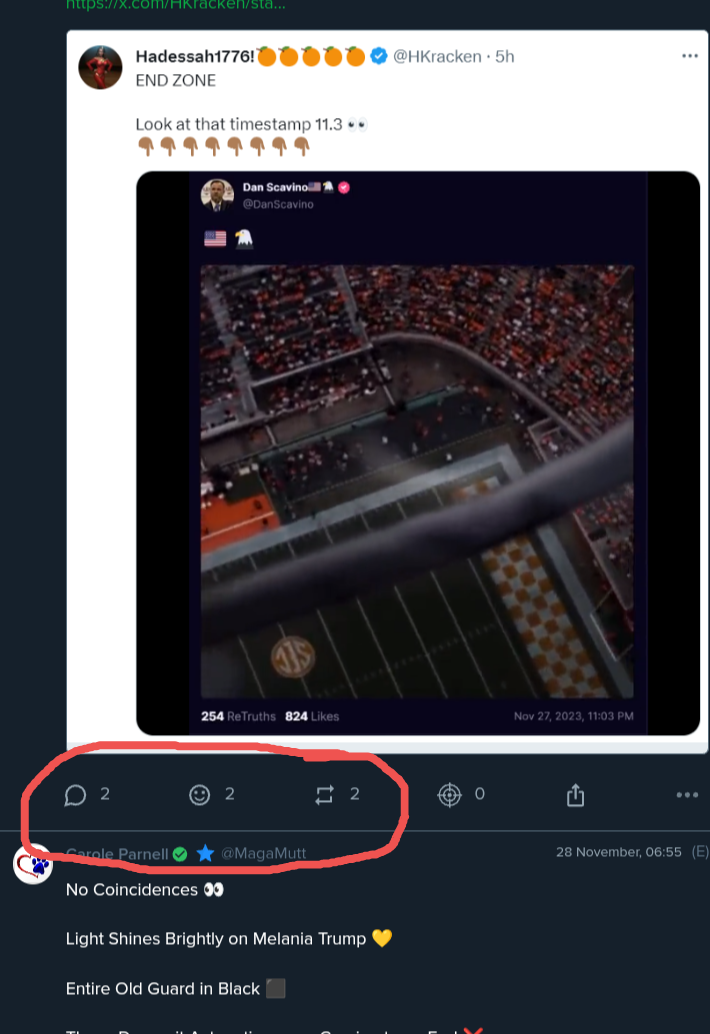Viewport: 710px width, 1034px height.
Task: Open the x.com/HKracken link
Action: pyautogui.click(x=175, y=5)
